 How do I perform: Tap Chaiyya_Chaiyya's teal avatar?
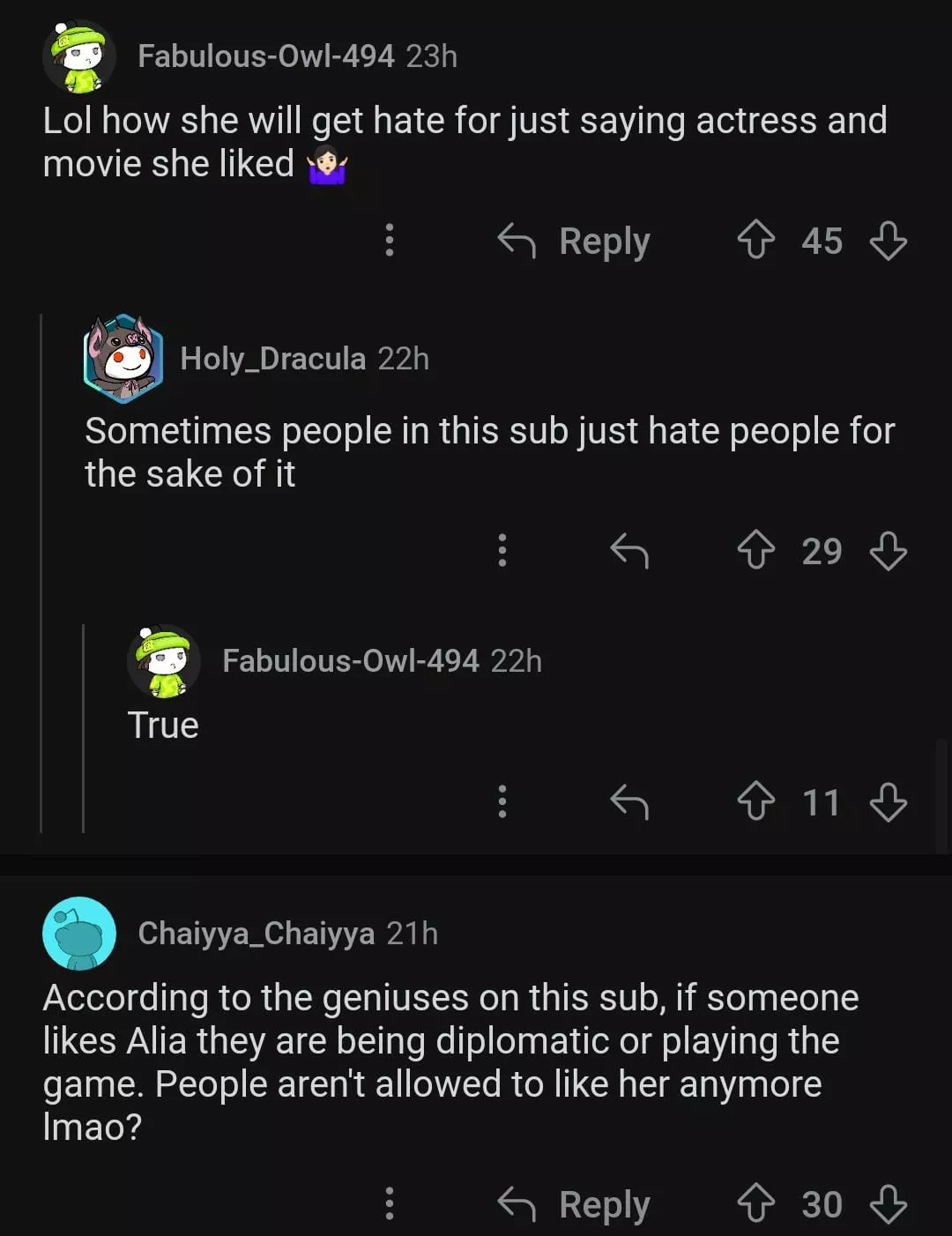79,933
